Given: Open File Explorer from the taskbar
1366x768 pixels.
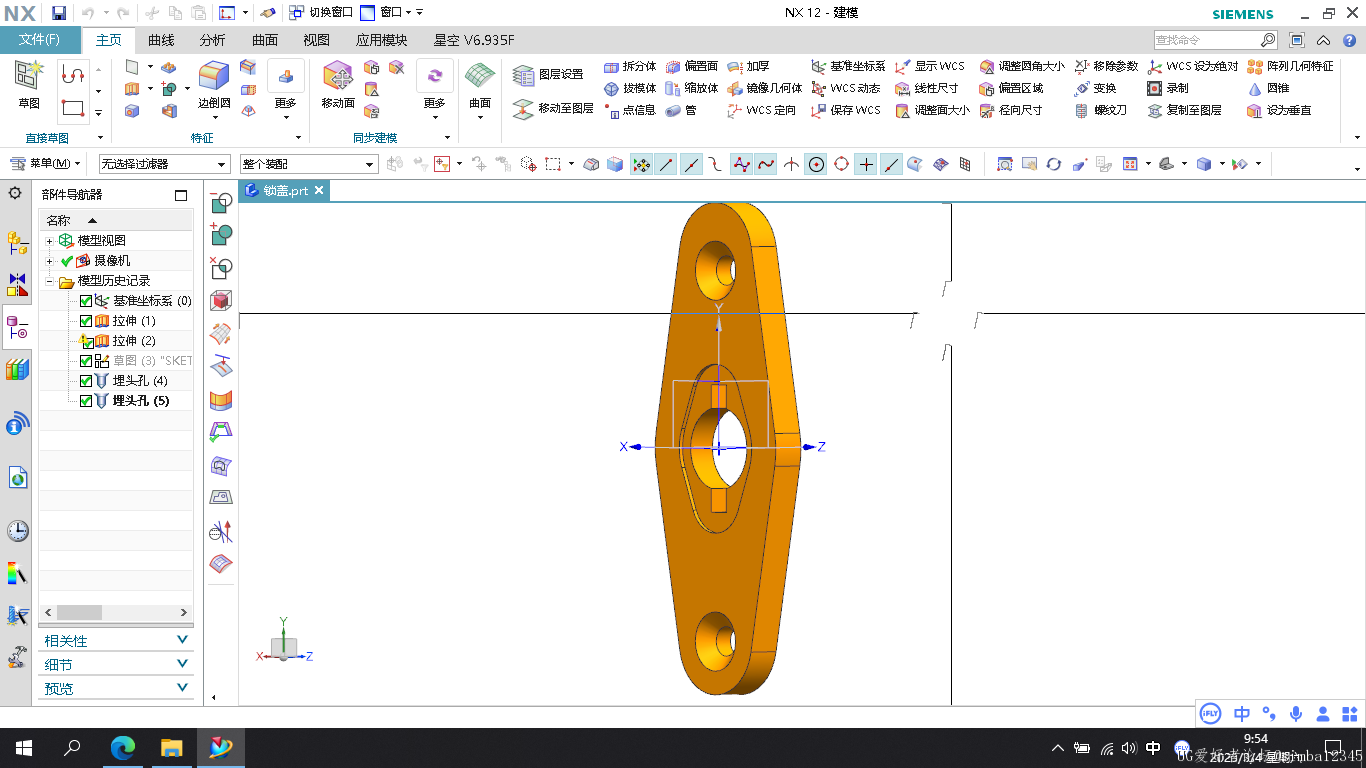Looking at the screenshot, I should point(171,747).
